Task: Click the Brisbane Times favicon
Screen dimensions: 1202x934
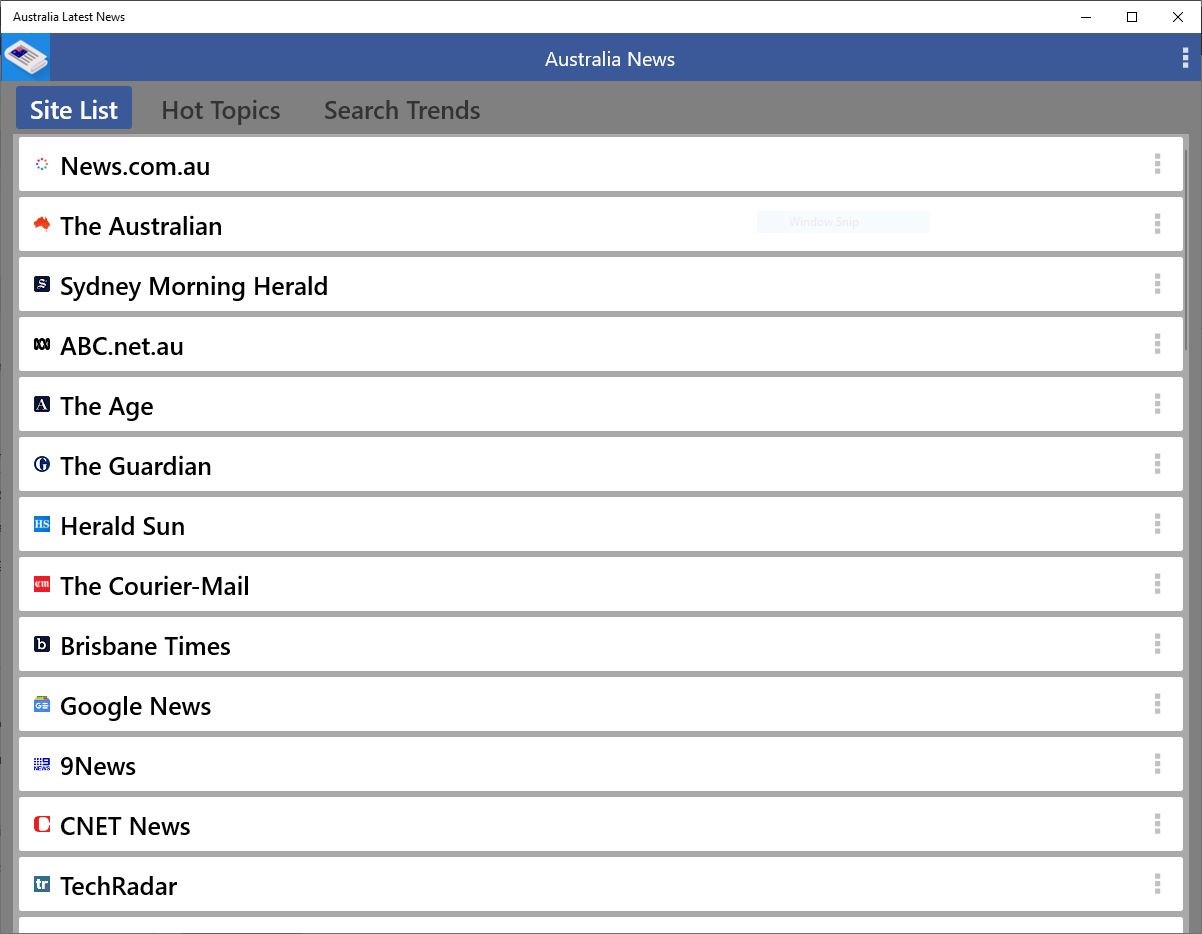Action: point(42,644)
